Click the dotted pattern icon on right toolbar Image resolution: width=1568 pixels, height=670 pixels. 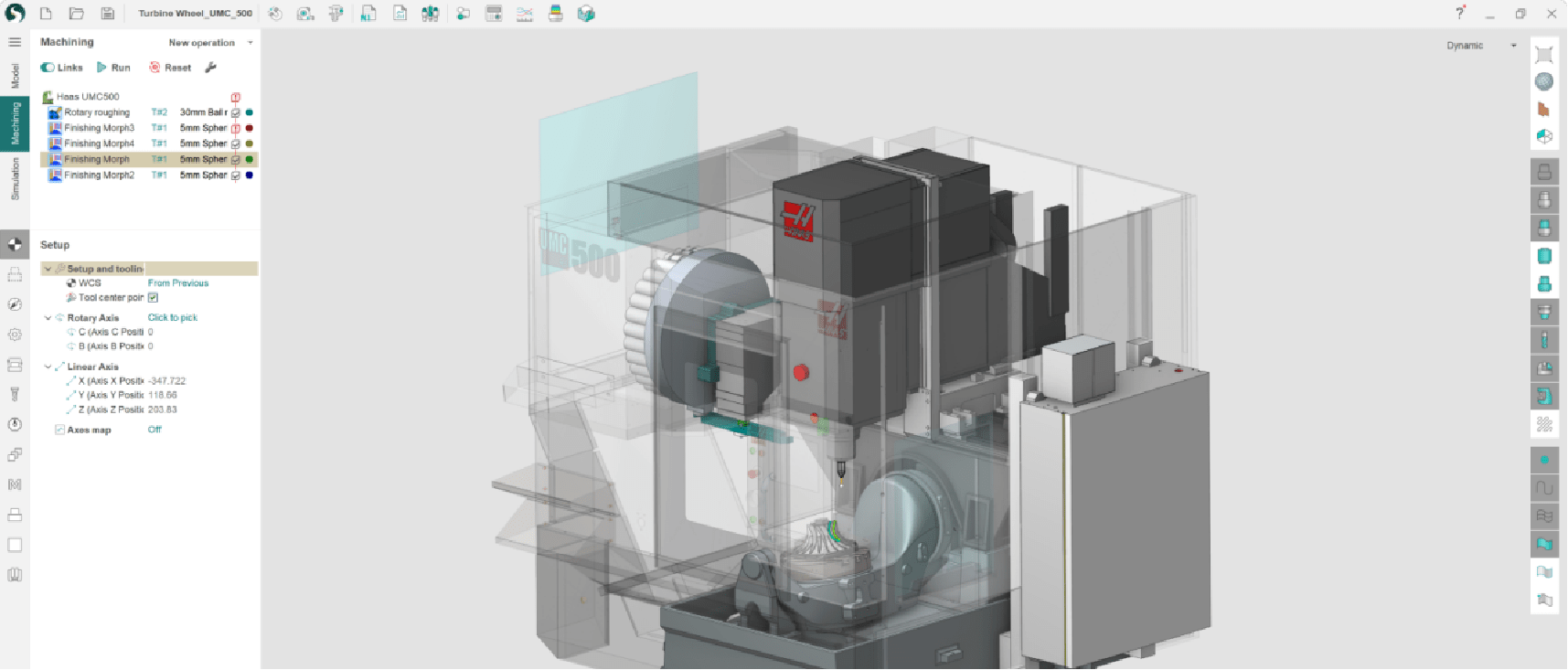1544,424
